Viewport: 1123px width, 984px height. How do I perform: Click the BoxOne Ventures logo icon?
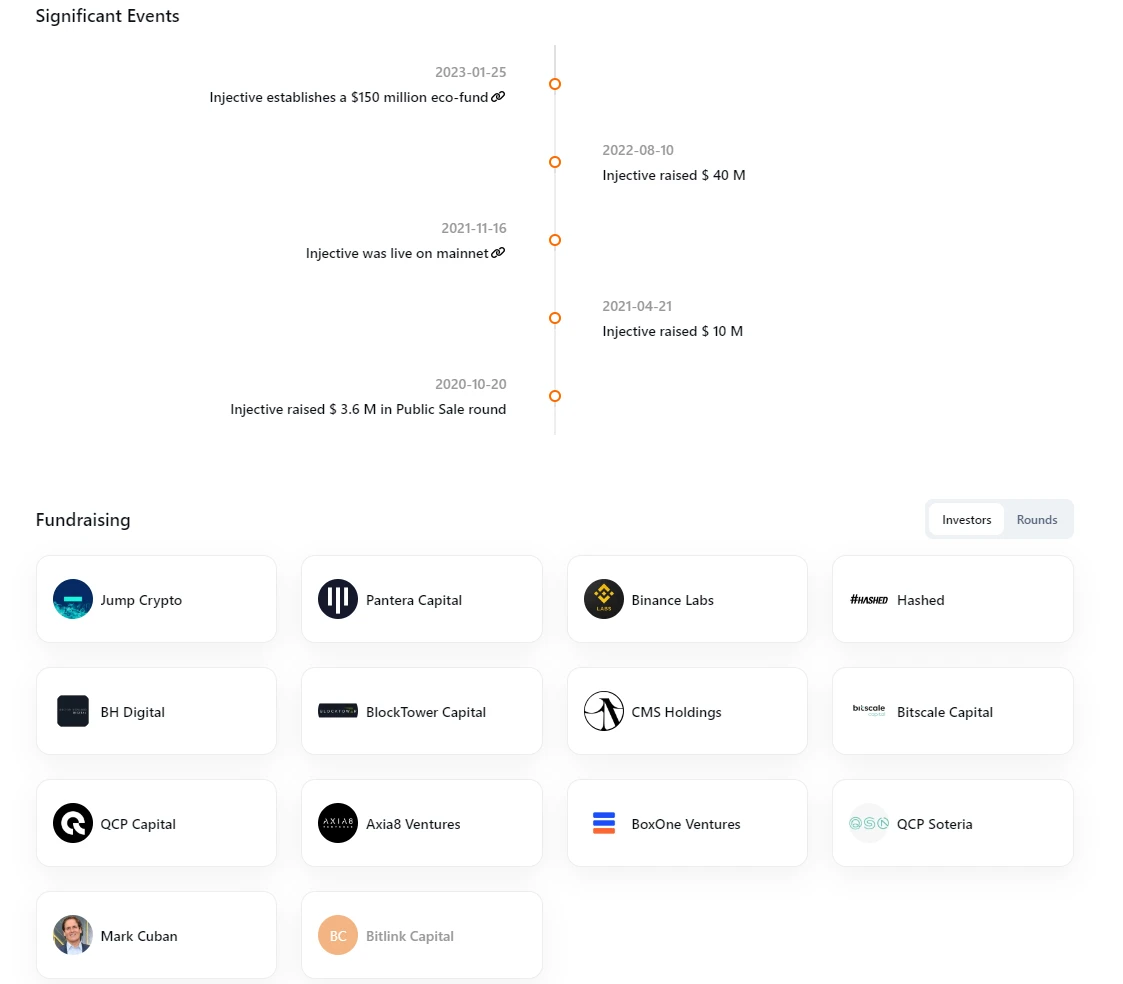(603, 823)
